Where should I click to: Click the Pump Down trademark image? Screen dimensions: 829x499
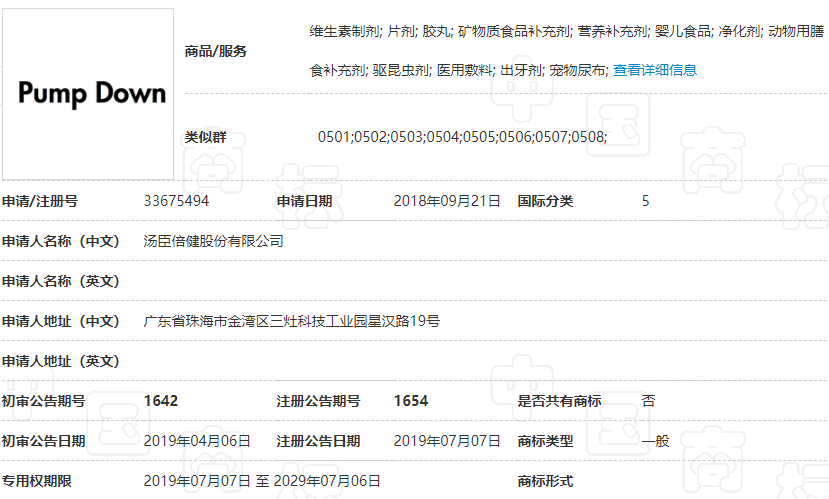click(88, 94)
